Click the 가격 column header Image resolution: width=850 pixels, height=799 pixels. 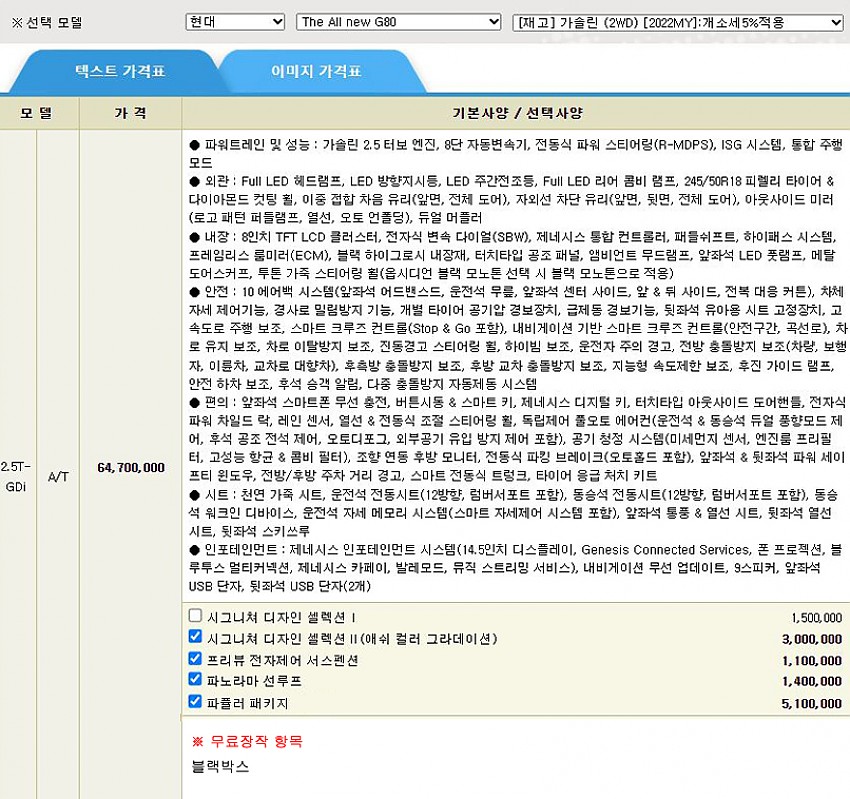tap(131, 113)
